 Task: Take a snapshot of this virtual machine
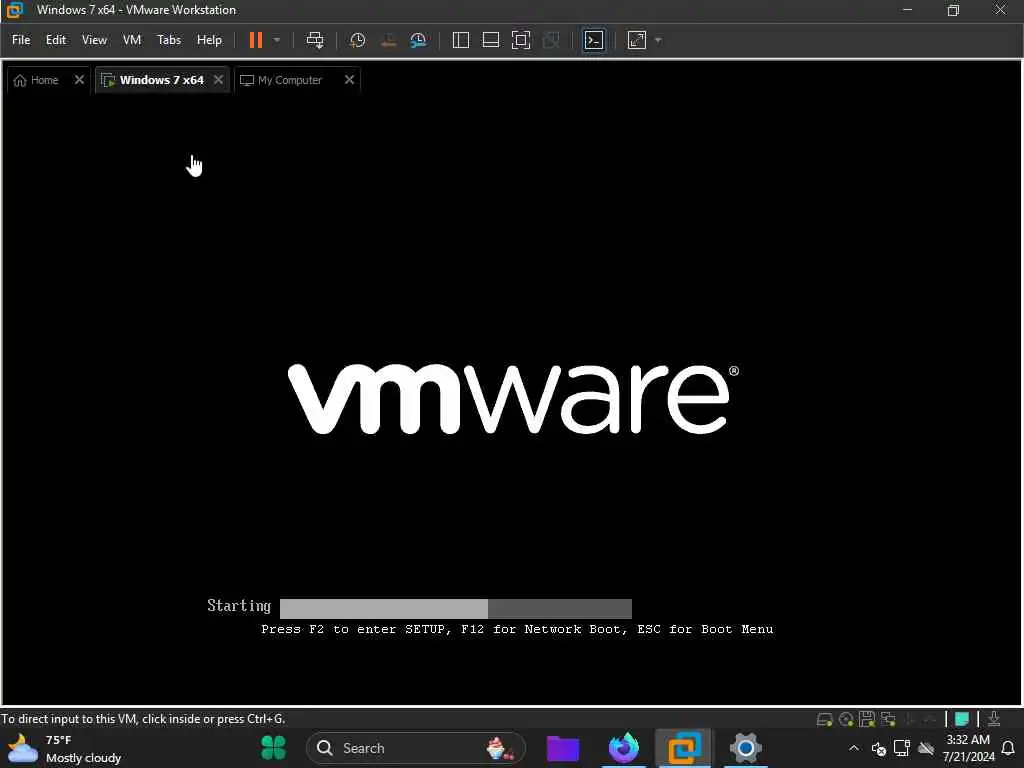(357, 40)
